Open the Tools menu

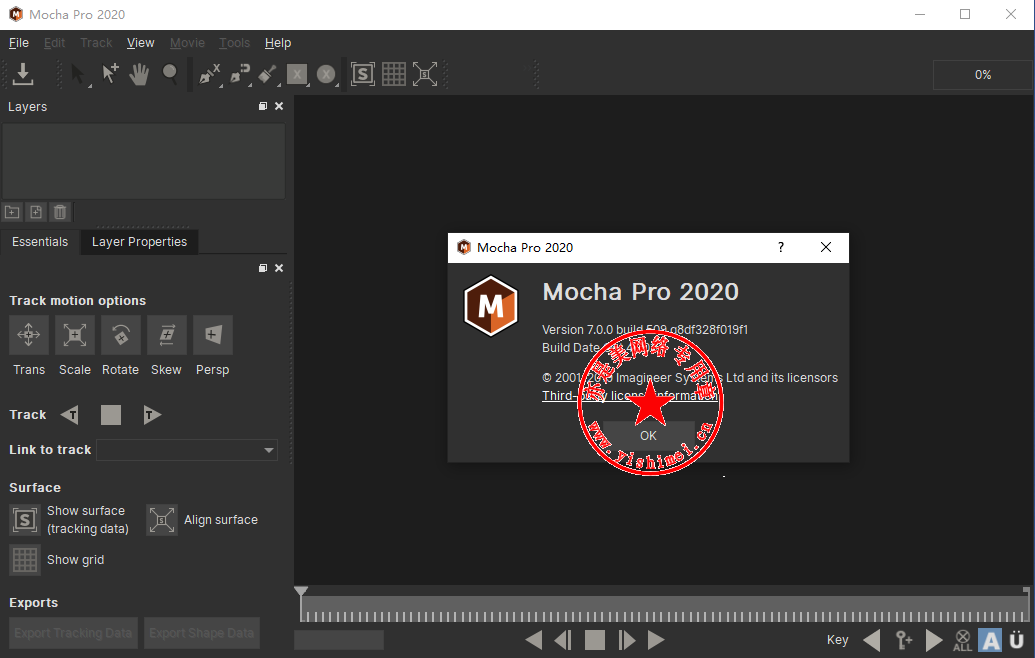[234, 43]
